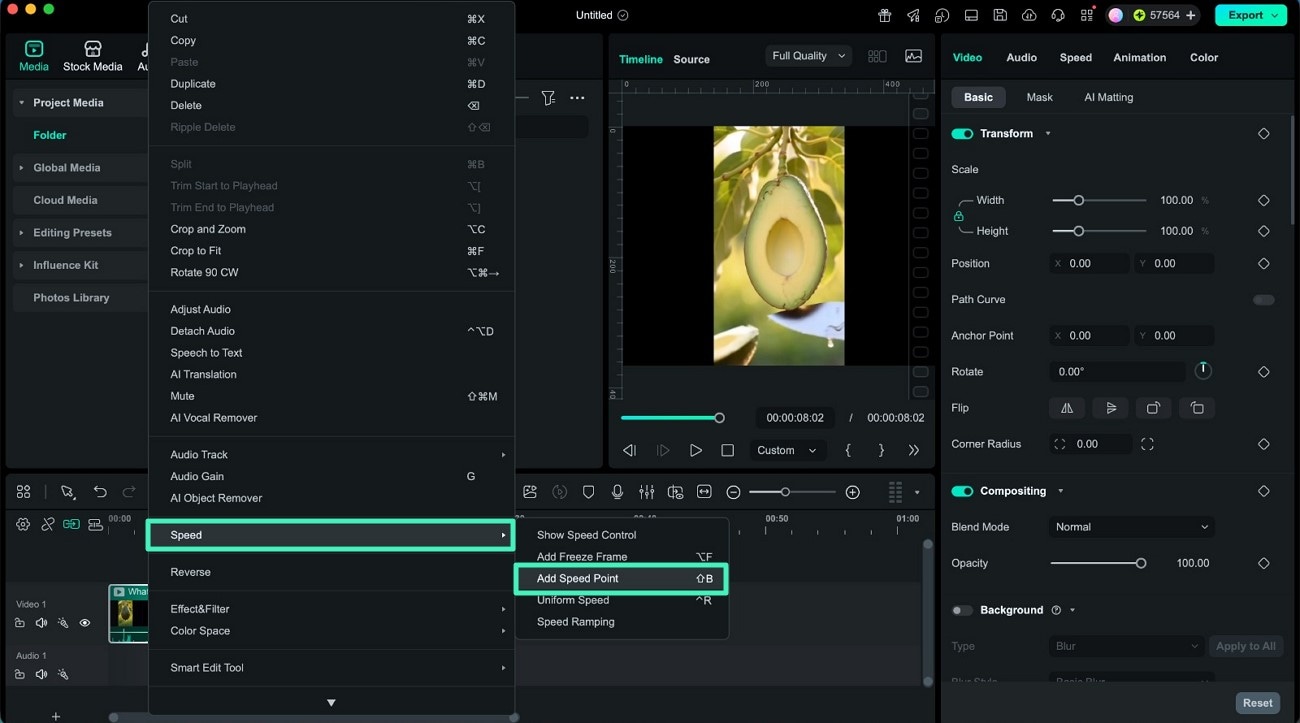This screenshot has height=723, width=1300.
Task: Open the AI Matting tab
Action: [x=1108, y=97]
